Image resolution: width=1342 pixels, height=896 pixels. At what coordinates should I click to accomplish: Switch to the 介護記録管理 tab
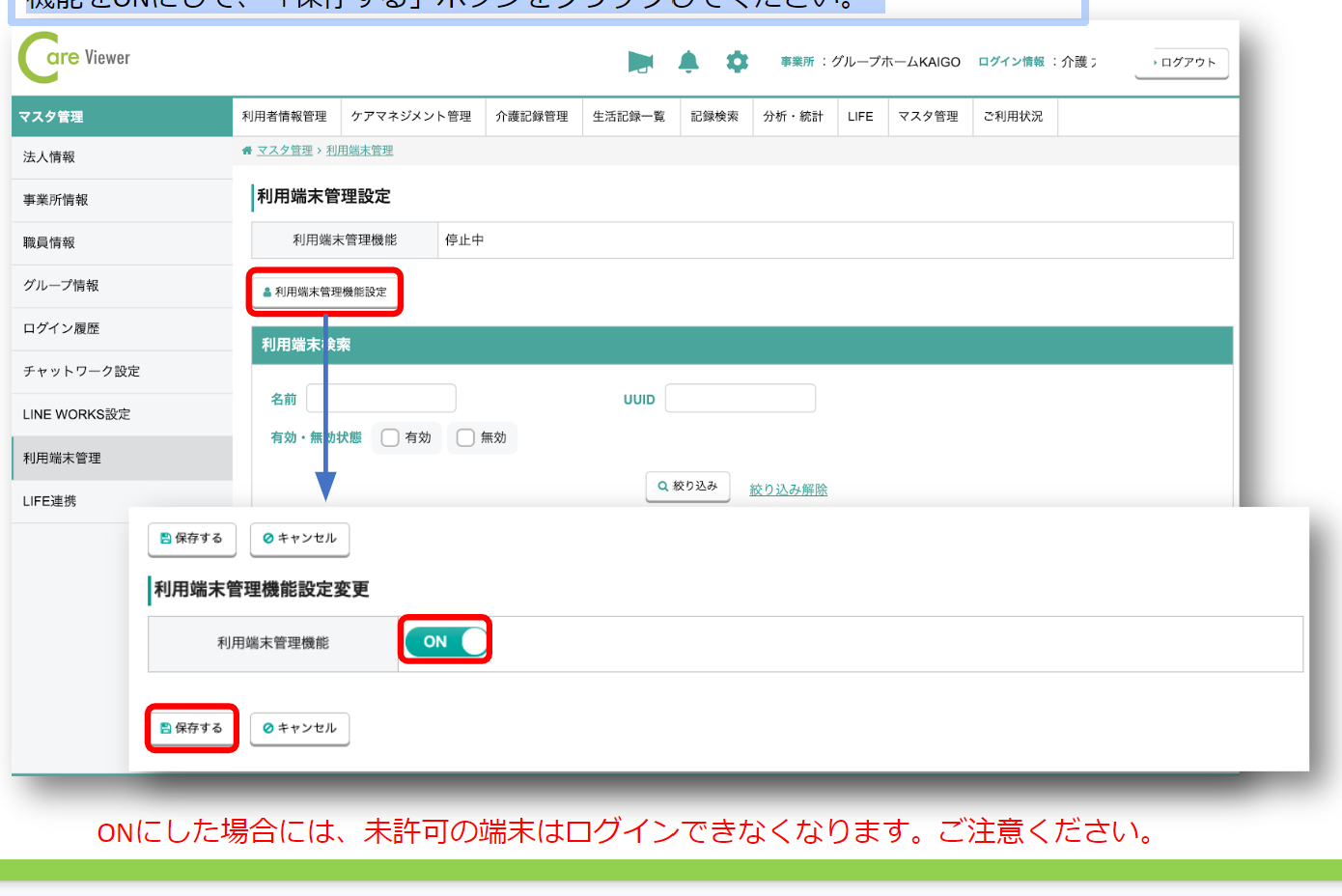(532, 117)
